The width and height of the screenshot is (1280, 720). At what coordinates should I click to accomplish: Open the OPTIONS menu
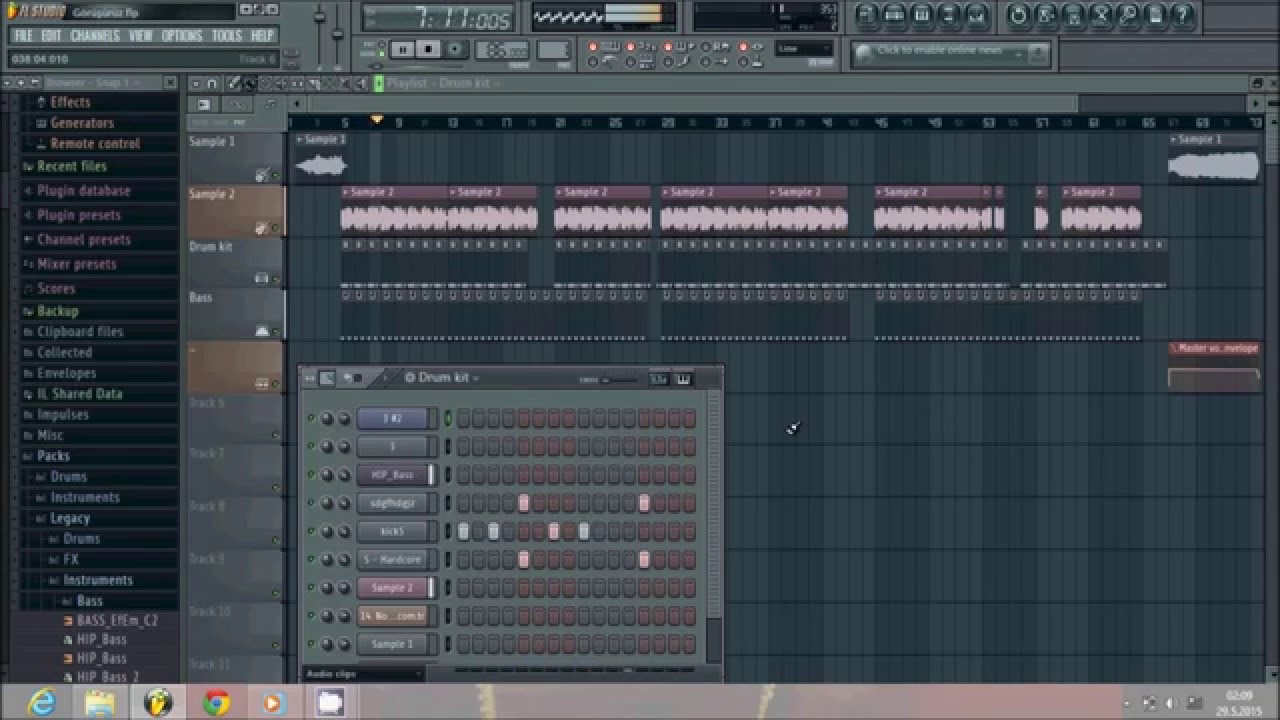pos(182,36)
